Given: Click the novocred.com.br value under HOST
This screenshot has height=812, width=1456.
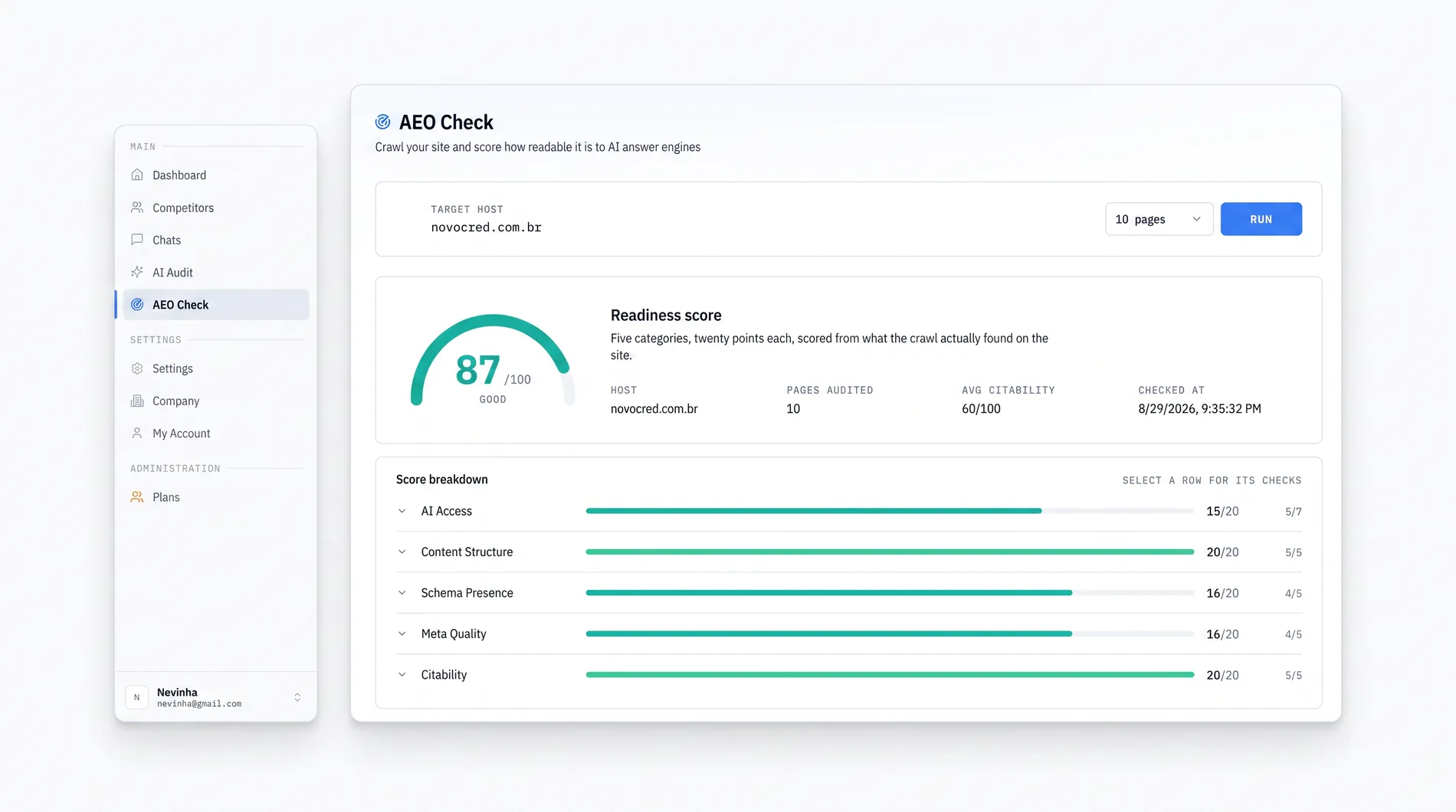Looking at the screenshot, I should [x=654, y=408].
